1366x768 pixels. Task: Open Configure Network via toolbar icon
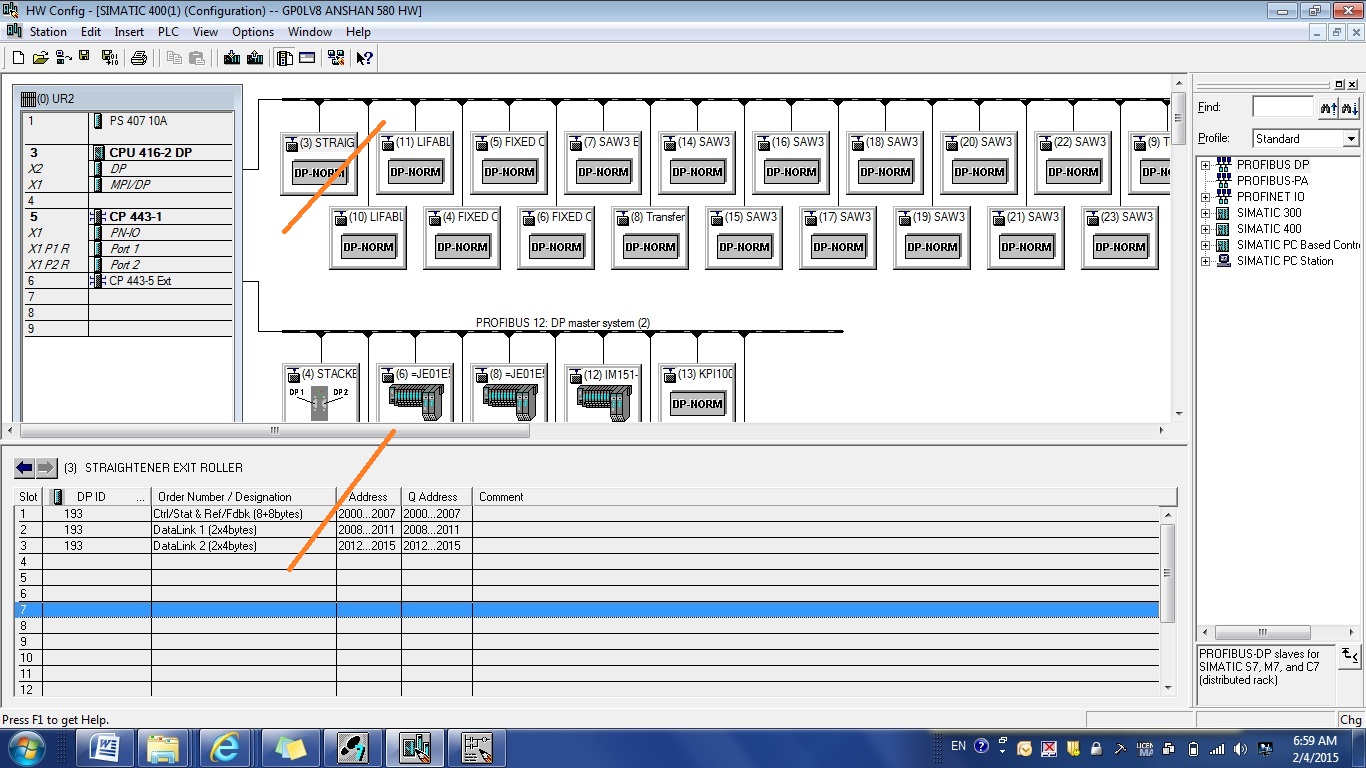click(336, 58)
